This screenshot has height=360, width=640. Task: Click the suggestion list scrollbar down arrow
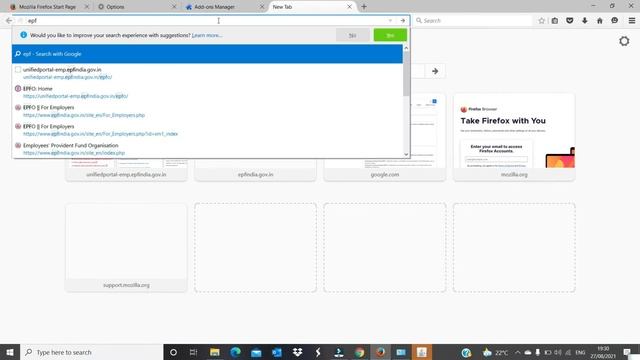406,154
